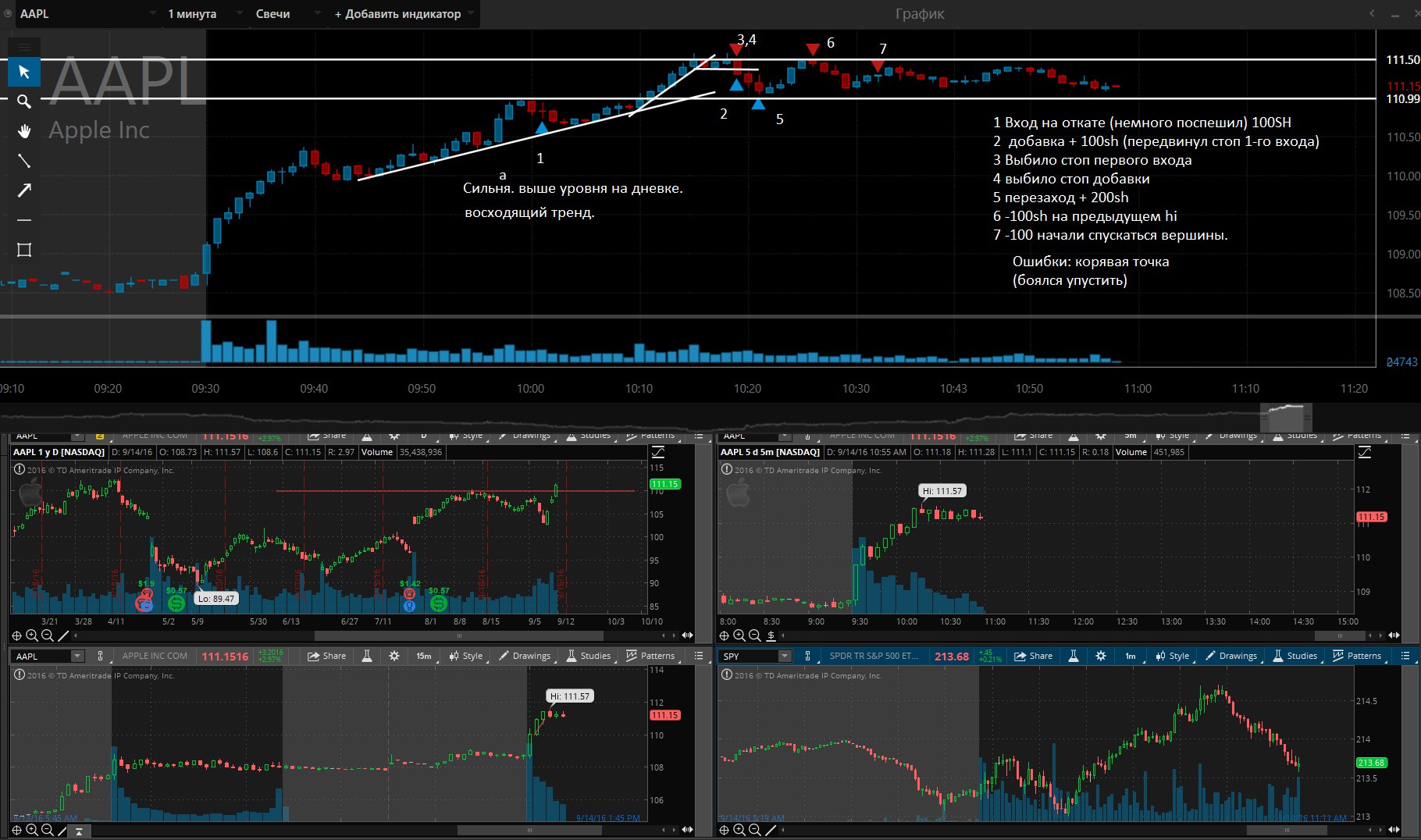Viewport: 1421px width, 840px height.
Task: Click the AAPL daily chart horizontal scrollbar thumb
Action: (x=459, y=636)
